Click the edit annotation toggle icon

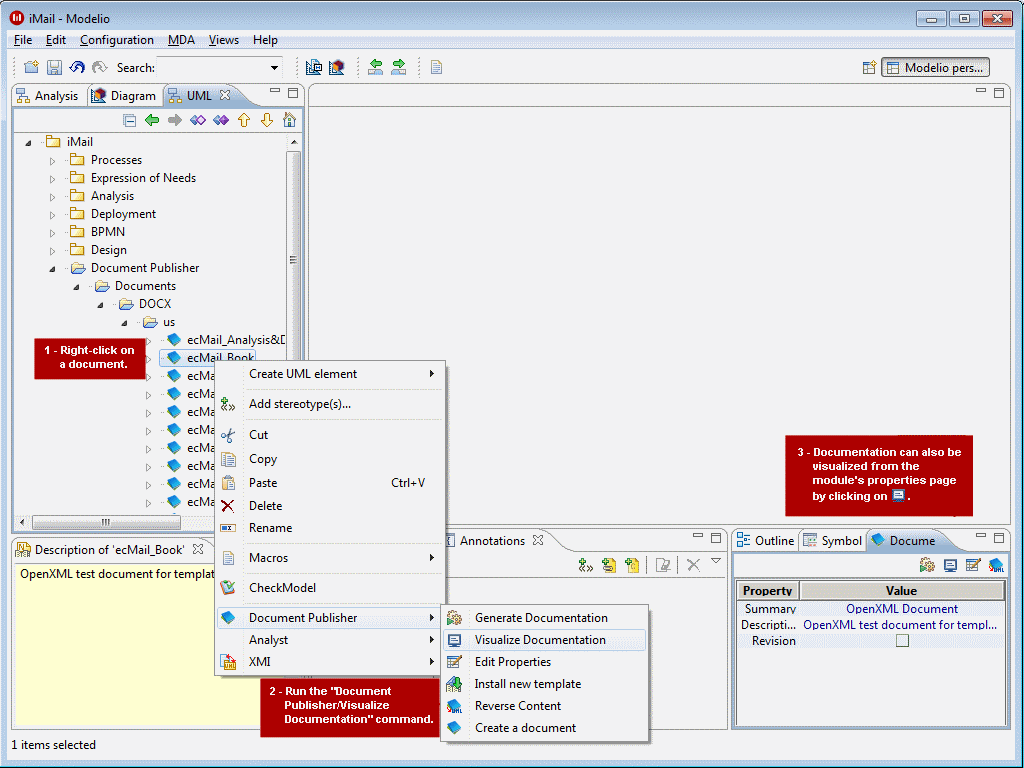pos(663,565)
